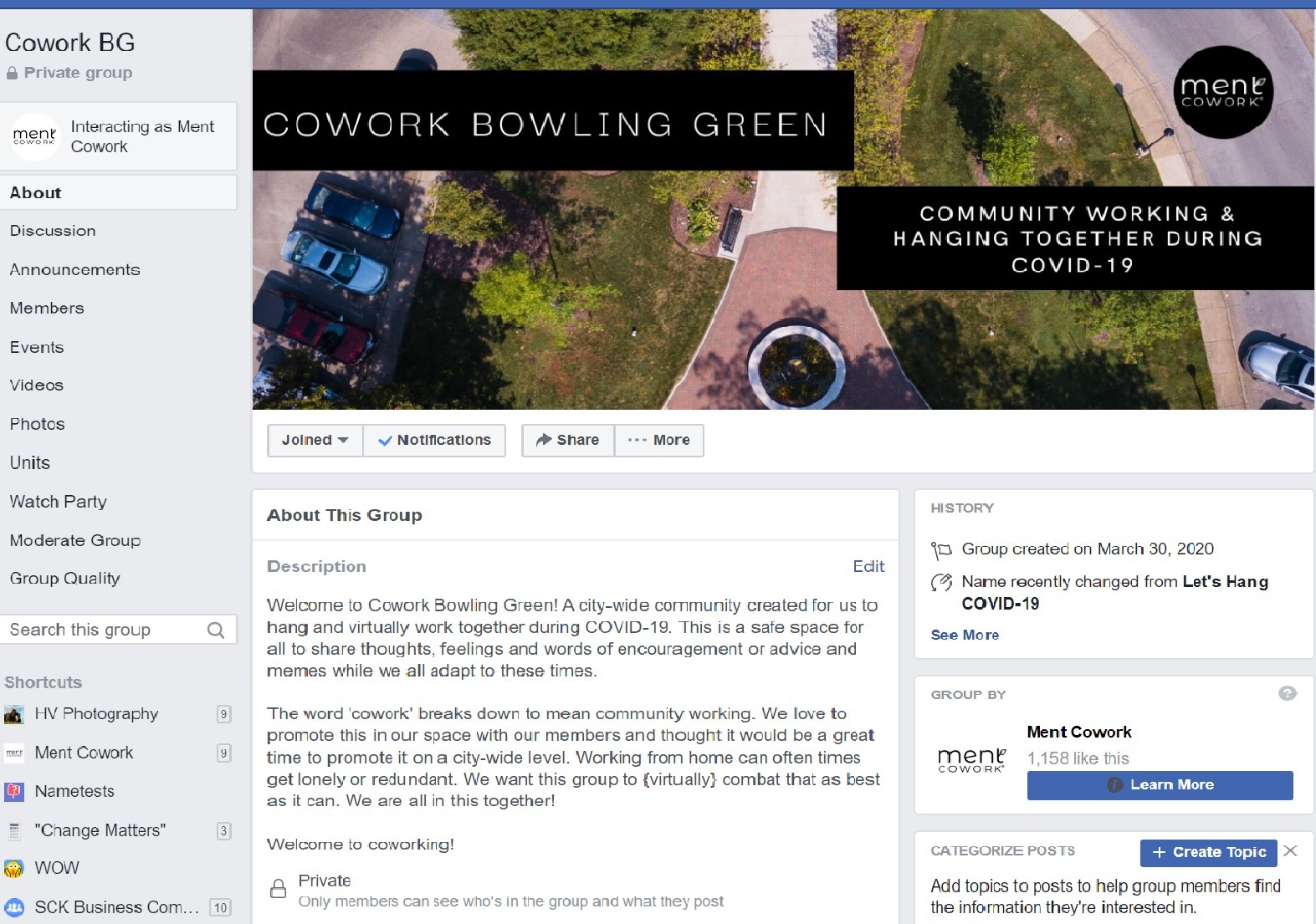1316x924 pixels.
Task: Click the SCK Business Community group icon
Action: pyautogui.click(x=14, y=907)
